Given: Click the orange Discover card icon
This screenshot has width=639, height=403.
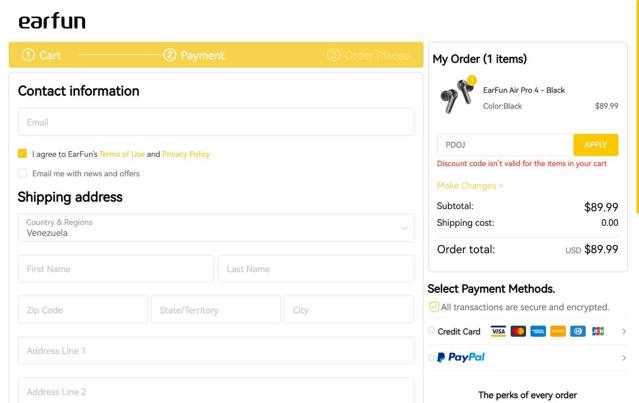Looking at the screenshot, I should click(558, 331).
